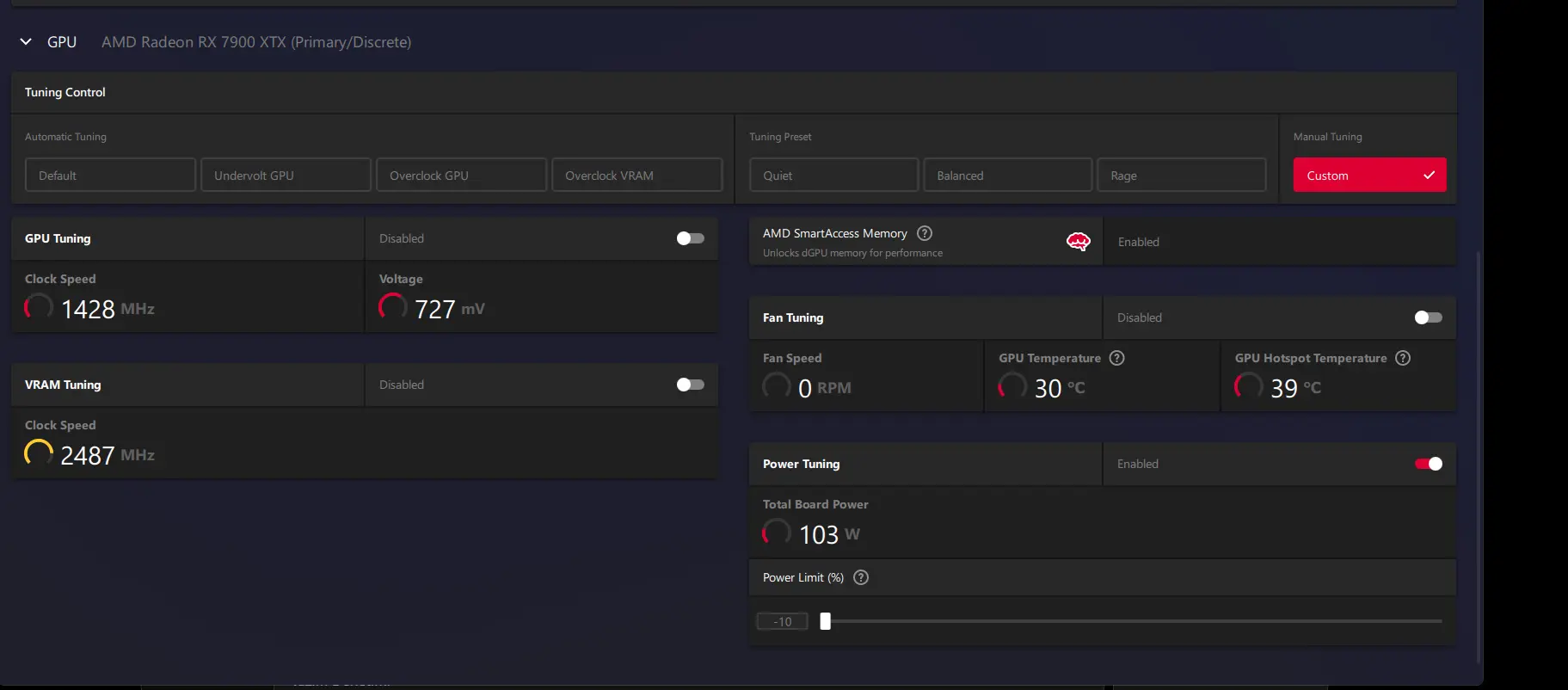Click the GPU section title
The width and height of the screenshot is (1568, 690).
click(62, 42)
